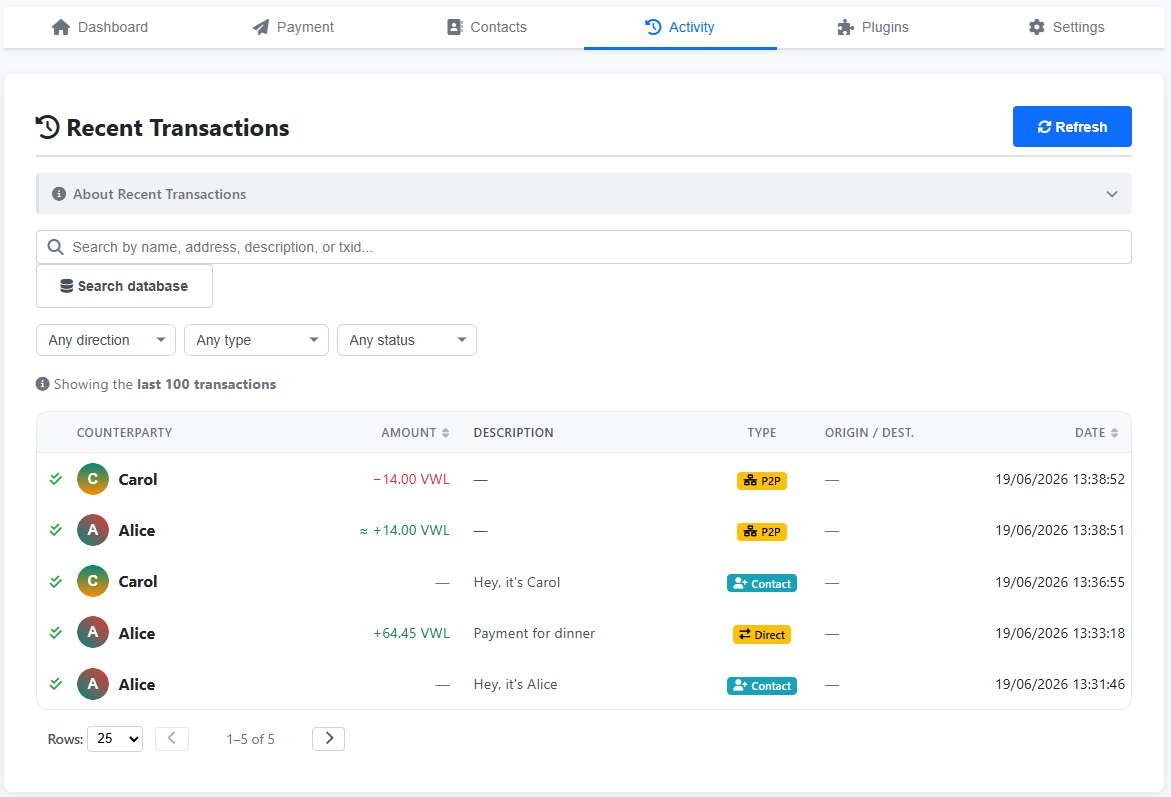This screenshot has width=1171, height=797.
Task: Go to the Plugins tab
Action: [873, 27]
